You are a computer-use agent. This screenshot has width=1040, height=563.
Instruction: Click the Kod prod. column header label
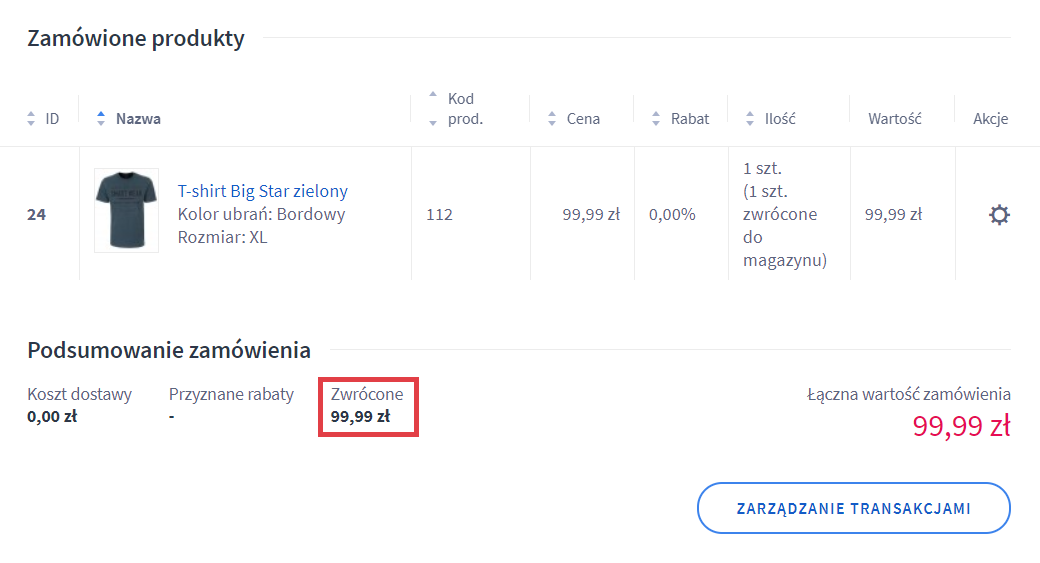tap(465, 108)
